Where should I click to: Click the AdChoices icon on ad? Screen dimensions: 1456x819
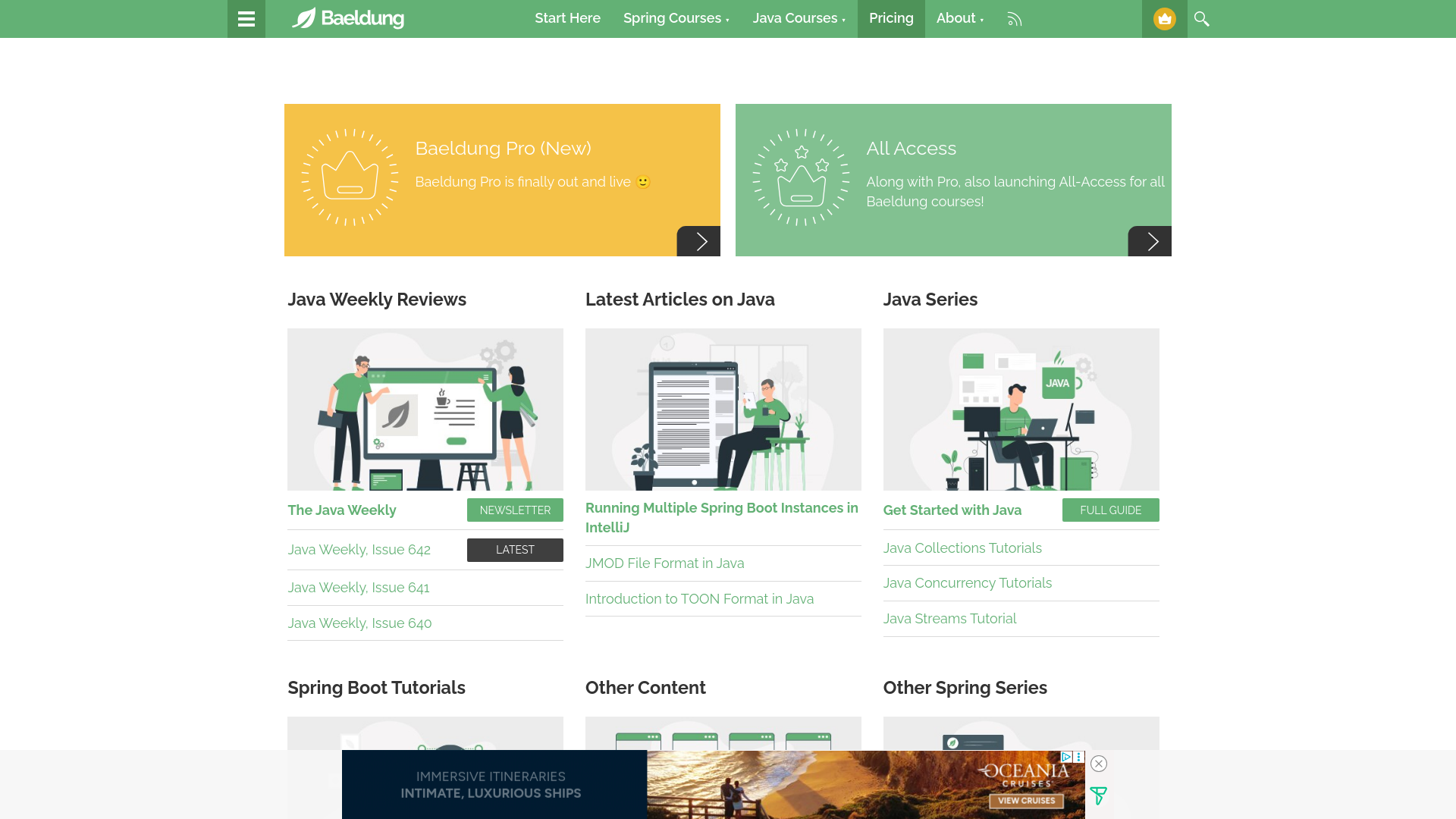1066,757
